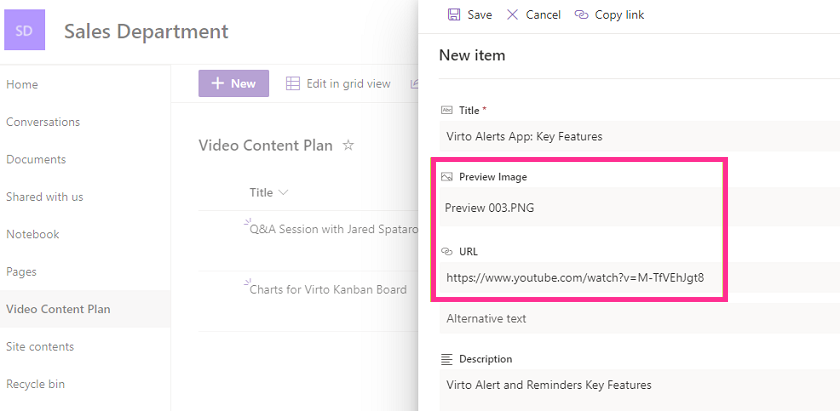The height and width of the screenshot is (411, 840).
Task: Click the SD site logo tile
Action: (x=24, y=31)
